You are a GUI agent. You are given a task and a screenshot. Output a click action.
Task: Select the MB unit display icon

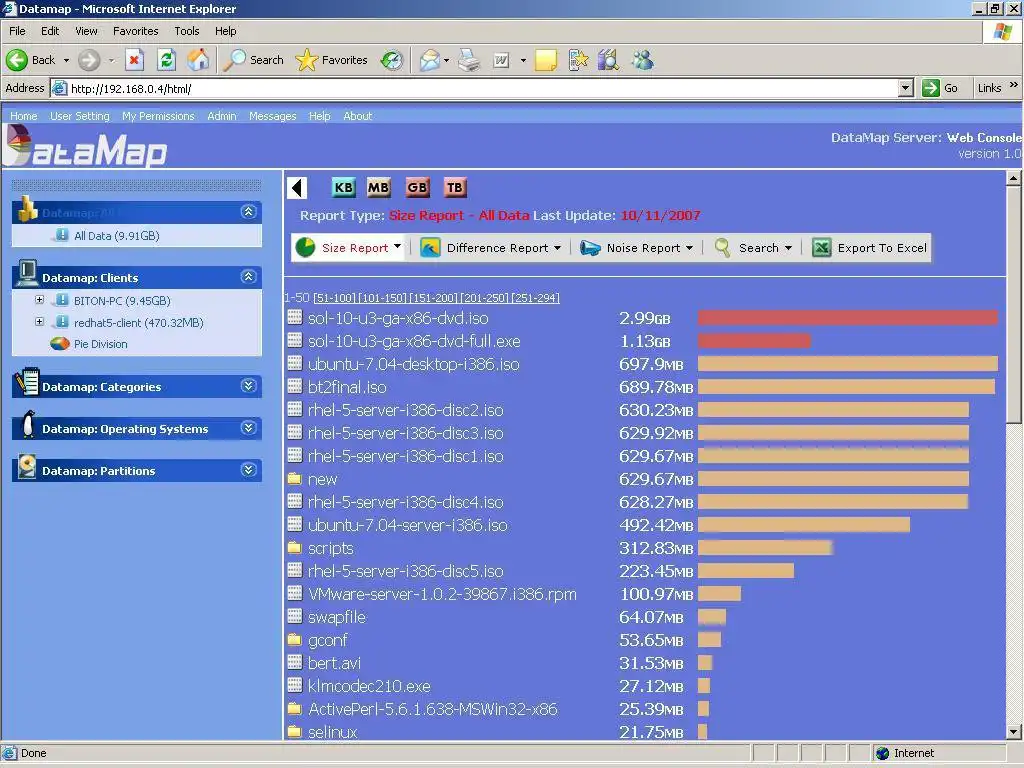[x=378, y=187]
